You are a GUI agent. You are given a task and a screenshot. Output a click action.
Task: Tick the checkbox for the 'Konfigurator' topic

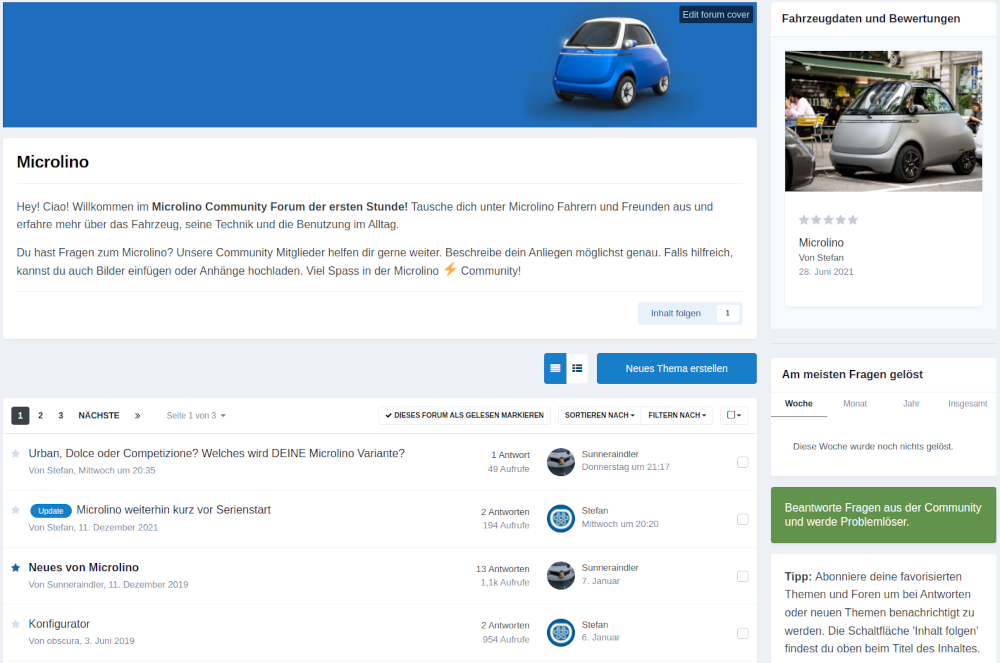[742, 633]
